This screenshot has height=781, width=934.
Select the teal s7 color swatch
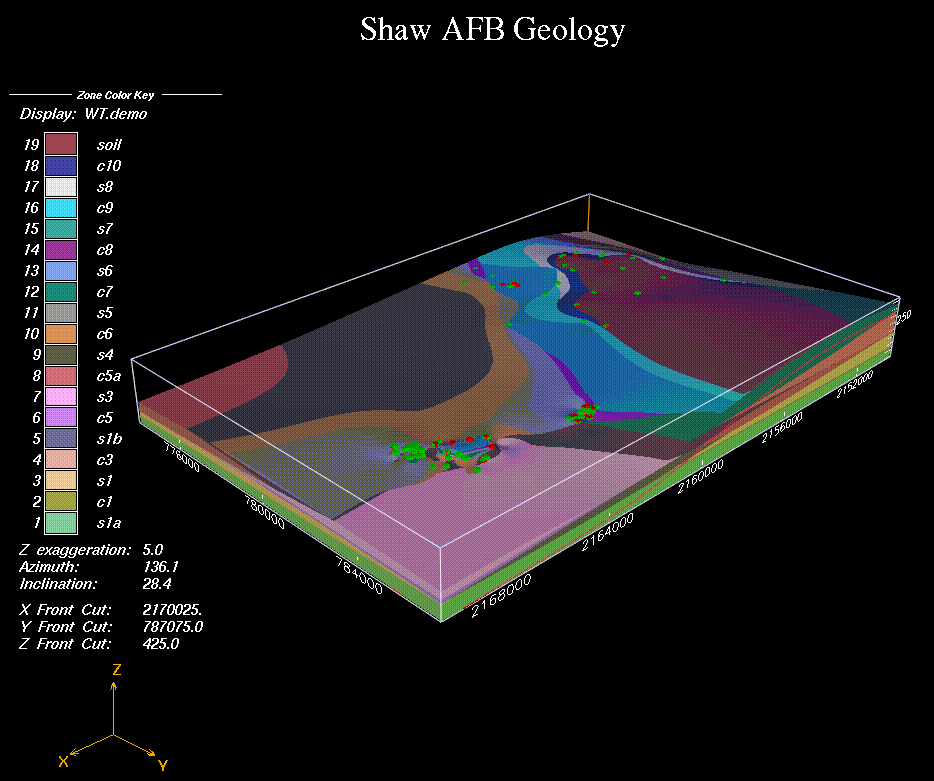coord(61,229)
